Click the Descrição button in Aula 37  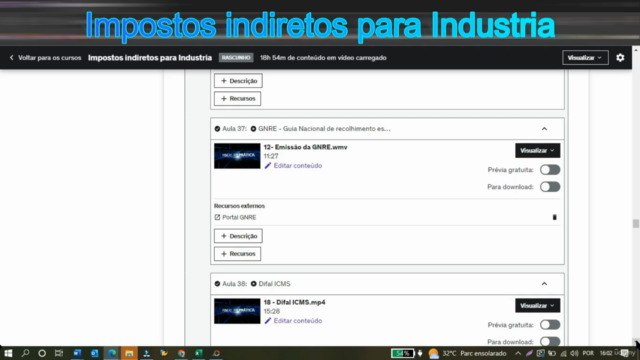(x=238, y=236)
